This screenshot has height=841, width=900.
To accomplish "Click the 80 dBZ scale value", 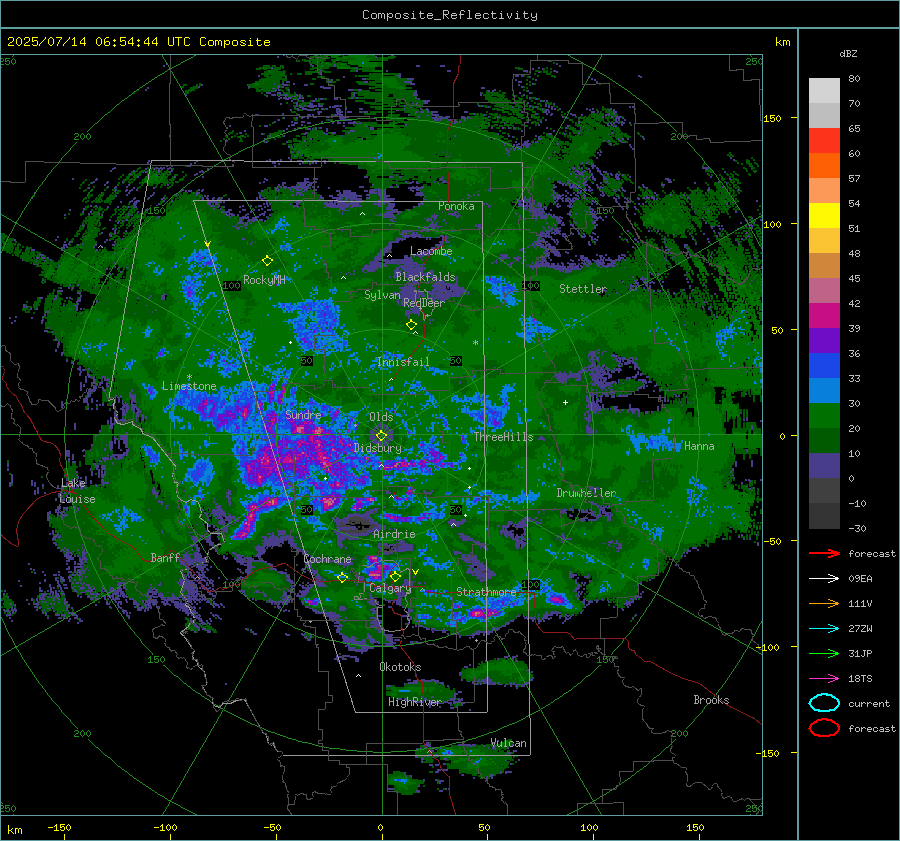I will click(854, 79).
